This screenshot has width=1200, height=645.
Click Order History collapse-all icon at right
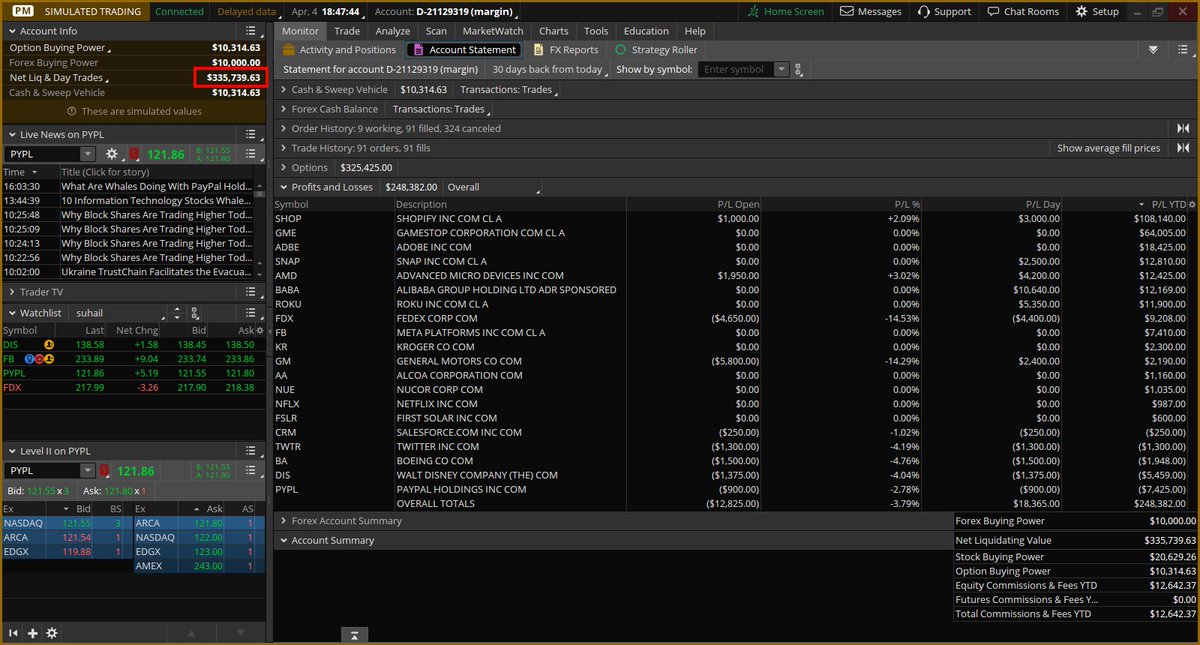[x=1183, y=129]
